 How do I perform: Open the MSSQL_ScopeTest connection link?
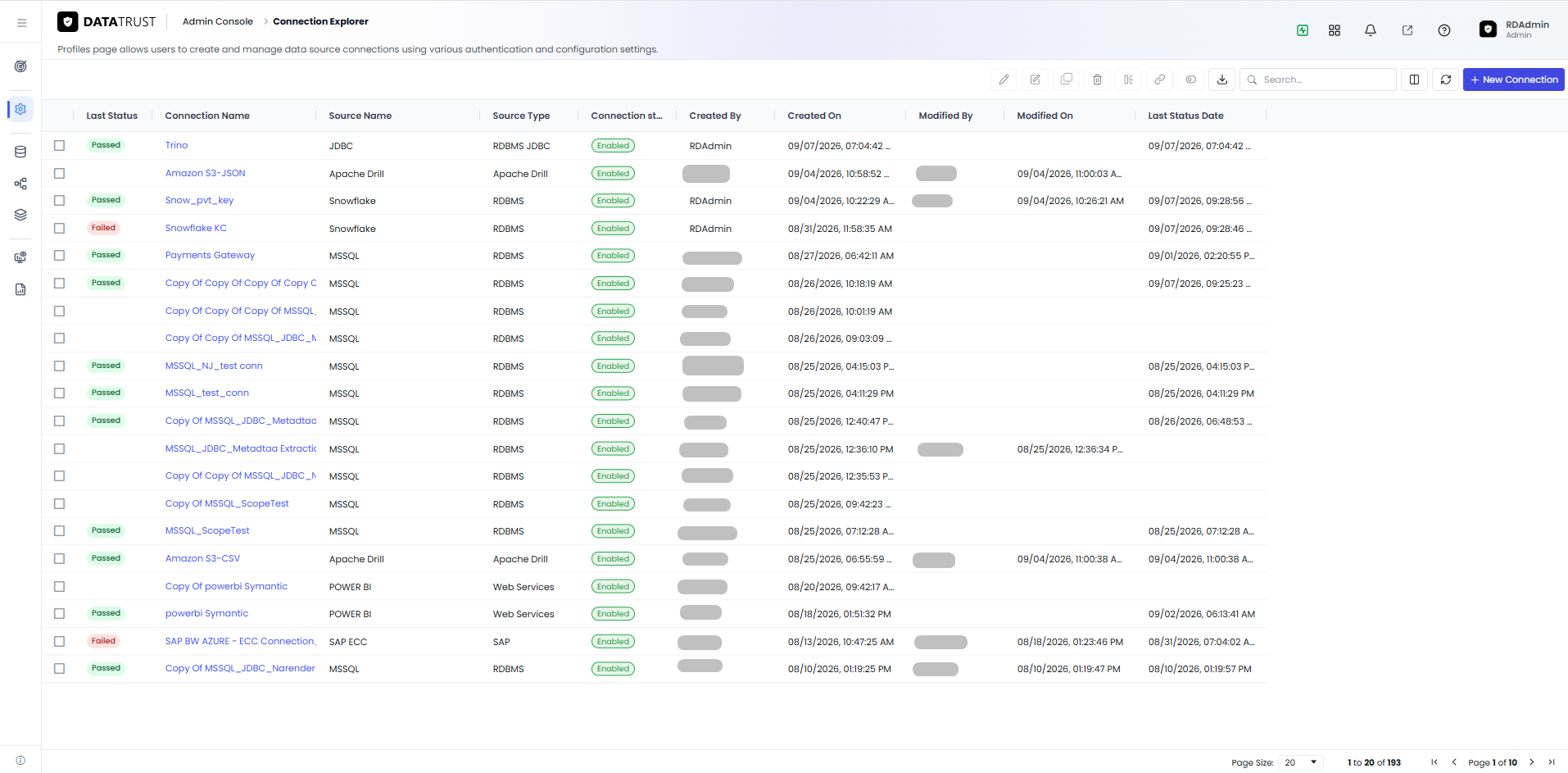coord(207,530)
